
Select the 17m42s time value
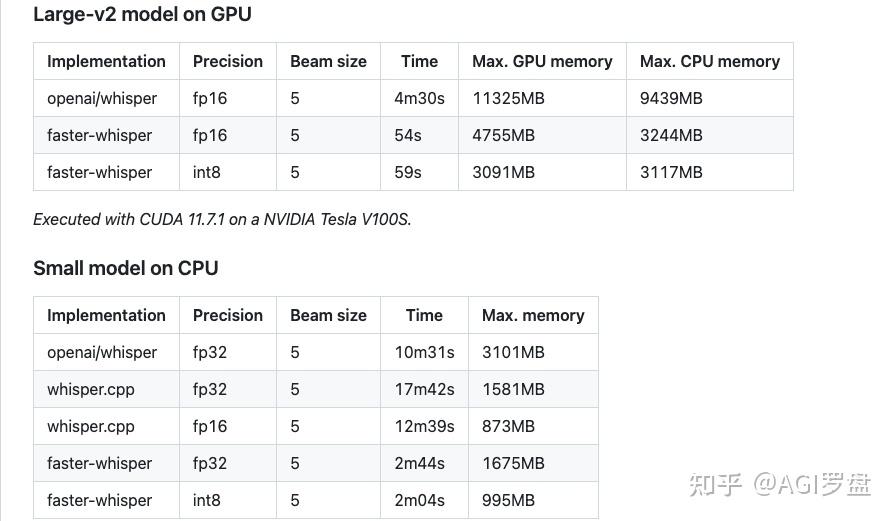click(424, 389)
